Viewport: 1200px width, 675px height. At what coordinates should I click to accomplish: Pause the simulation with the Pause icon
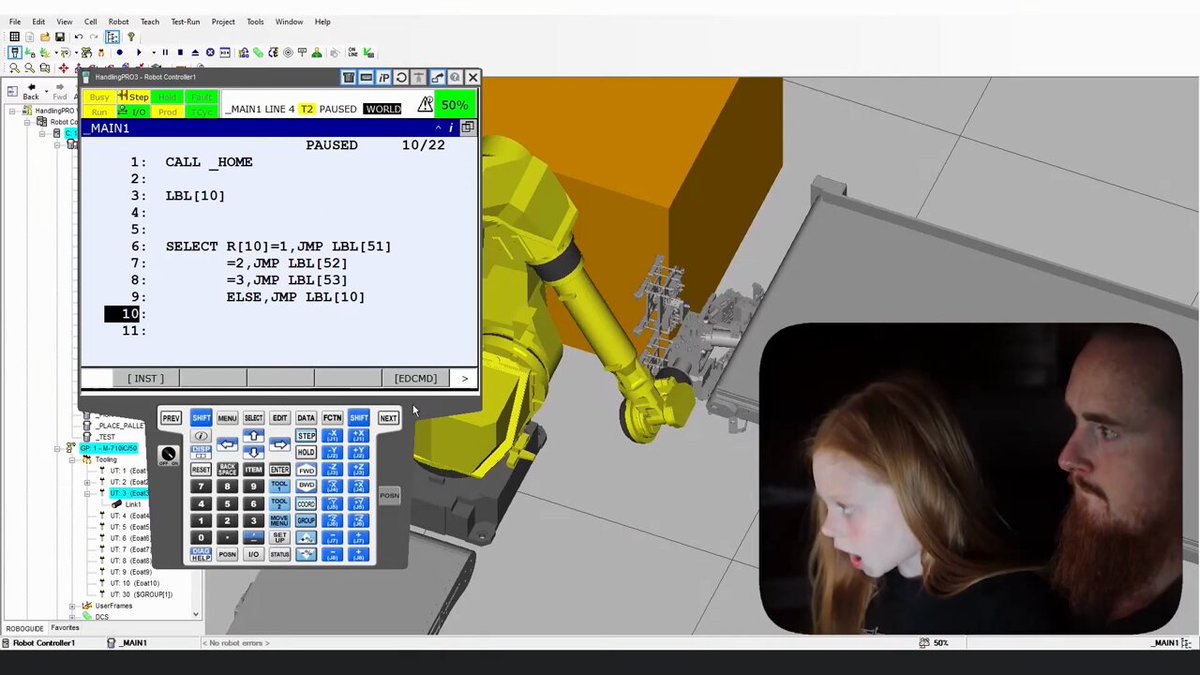coord(165,52)
